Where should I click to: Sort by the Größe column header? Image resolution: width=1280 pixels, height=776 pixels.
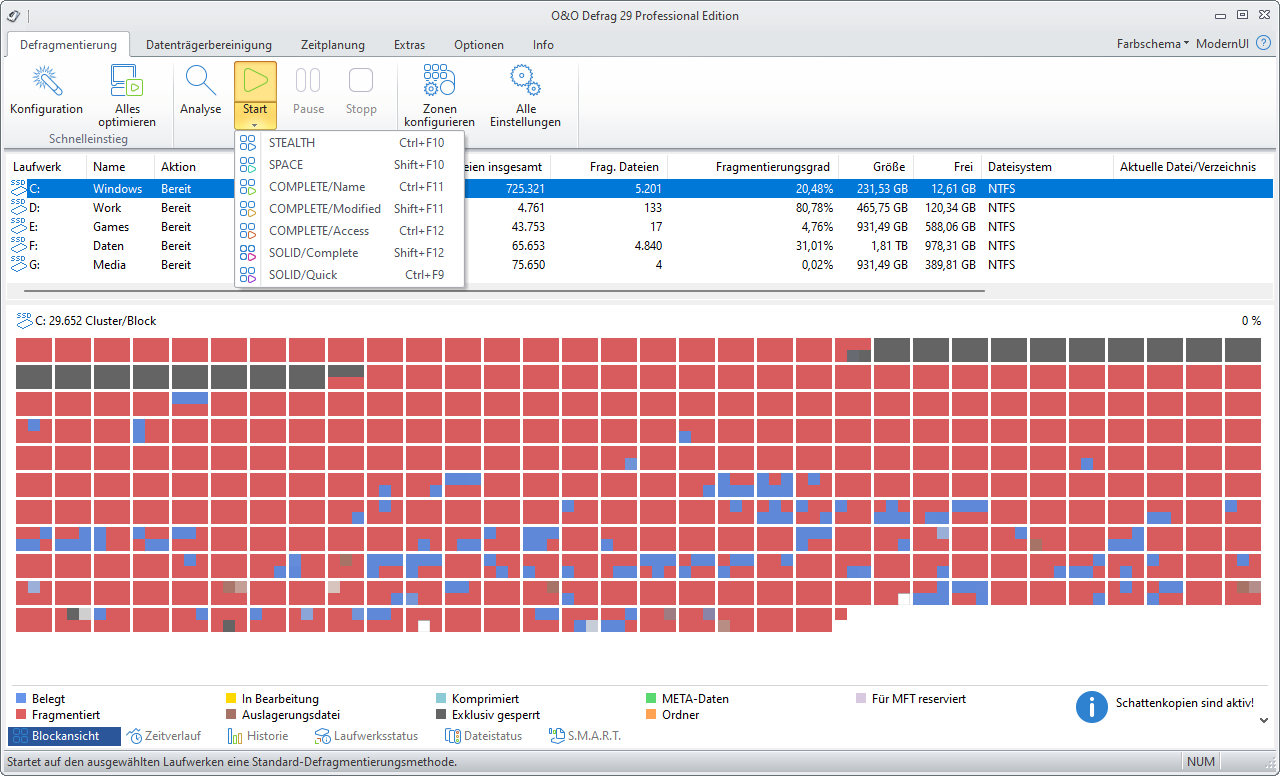[x=875, y=167]
